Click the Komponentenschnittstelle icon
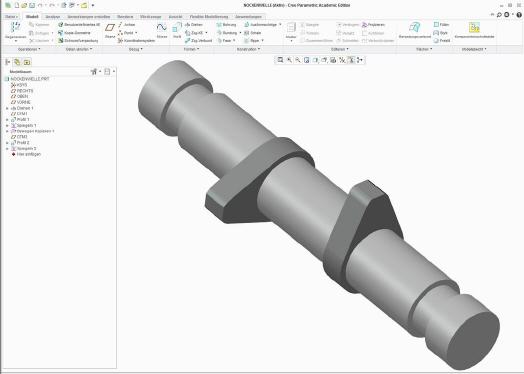Viewport: 524px width, 374px height. pos(474,30)
